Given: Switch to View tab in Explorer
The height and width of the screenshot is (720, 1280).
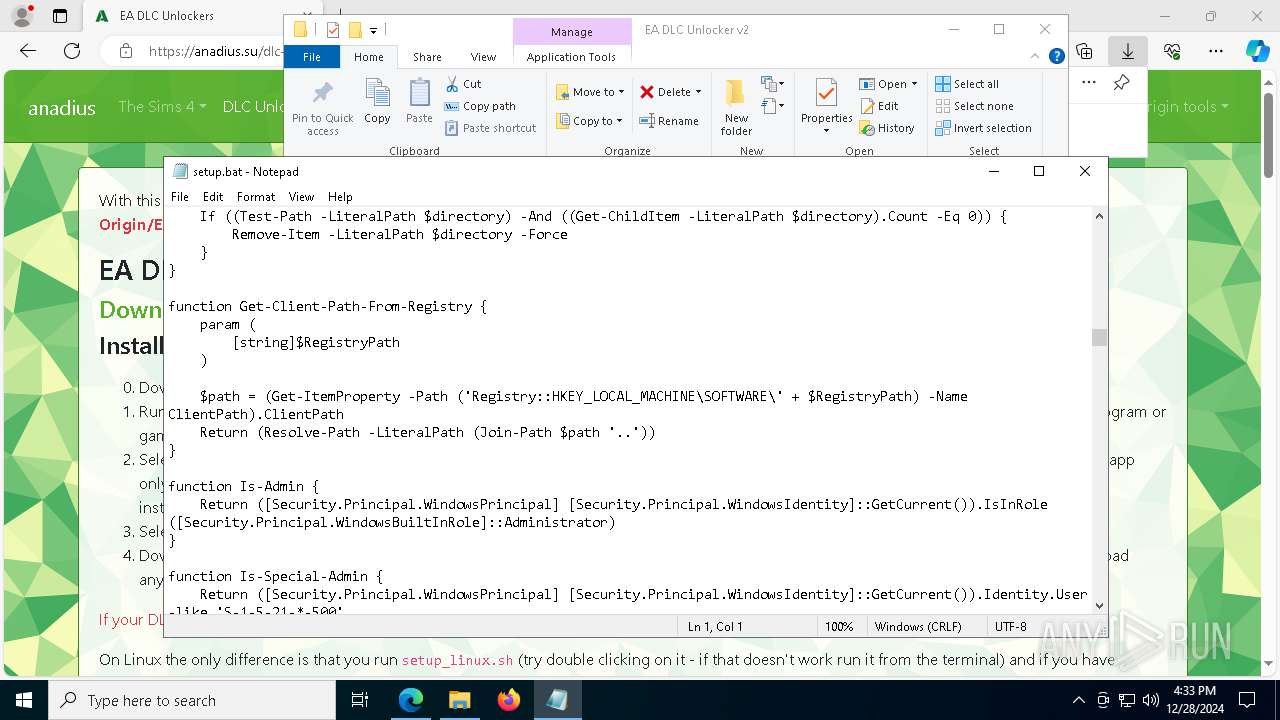Looking at the screenshot, I should [483, 57].
